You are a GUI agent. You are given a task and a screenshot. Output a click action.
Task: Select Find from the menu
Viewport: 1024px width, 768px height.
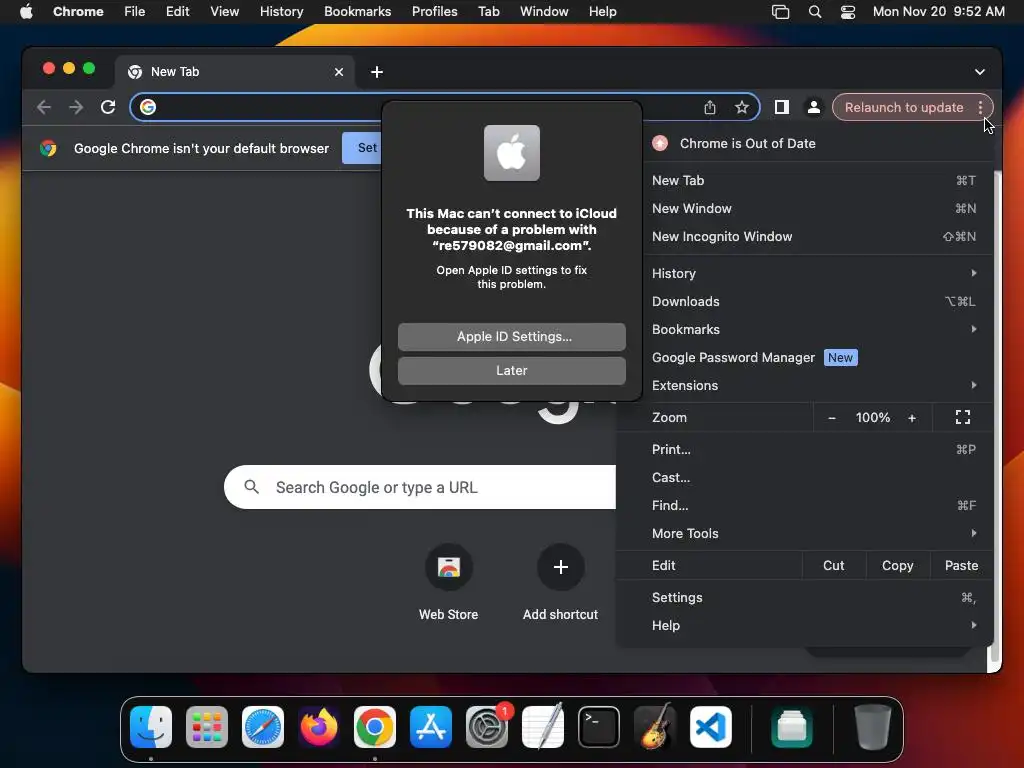(x=805, y=506)
